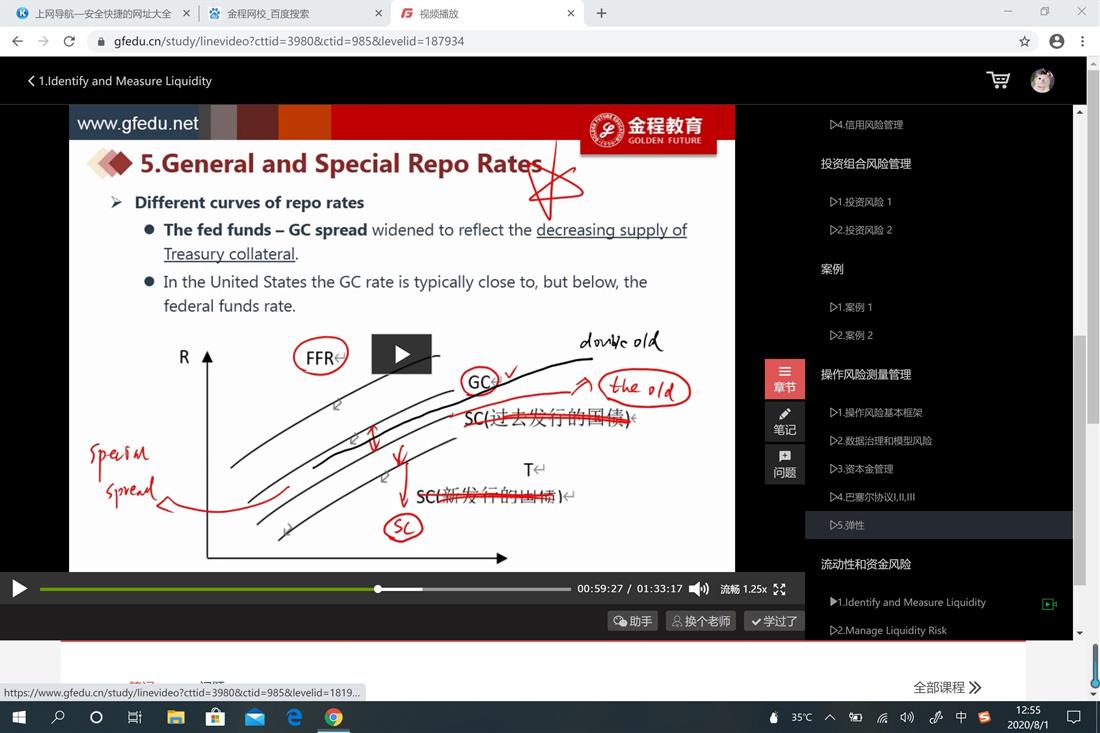Open the 笔记 notes tool
Screen dimensions: 1100x733
784,421
